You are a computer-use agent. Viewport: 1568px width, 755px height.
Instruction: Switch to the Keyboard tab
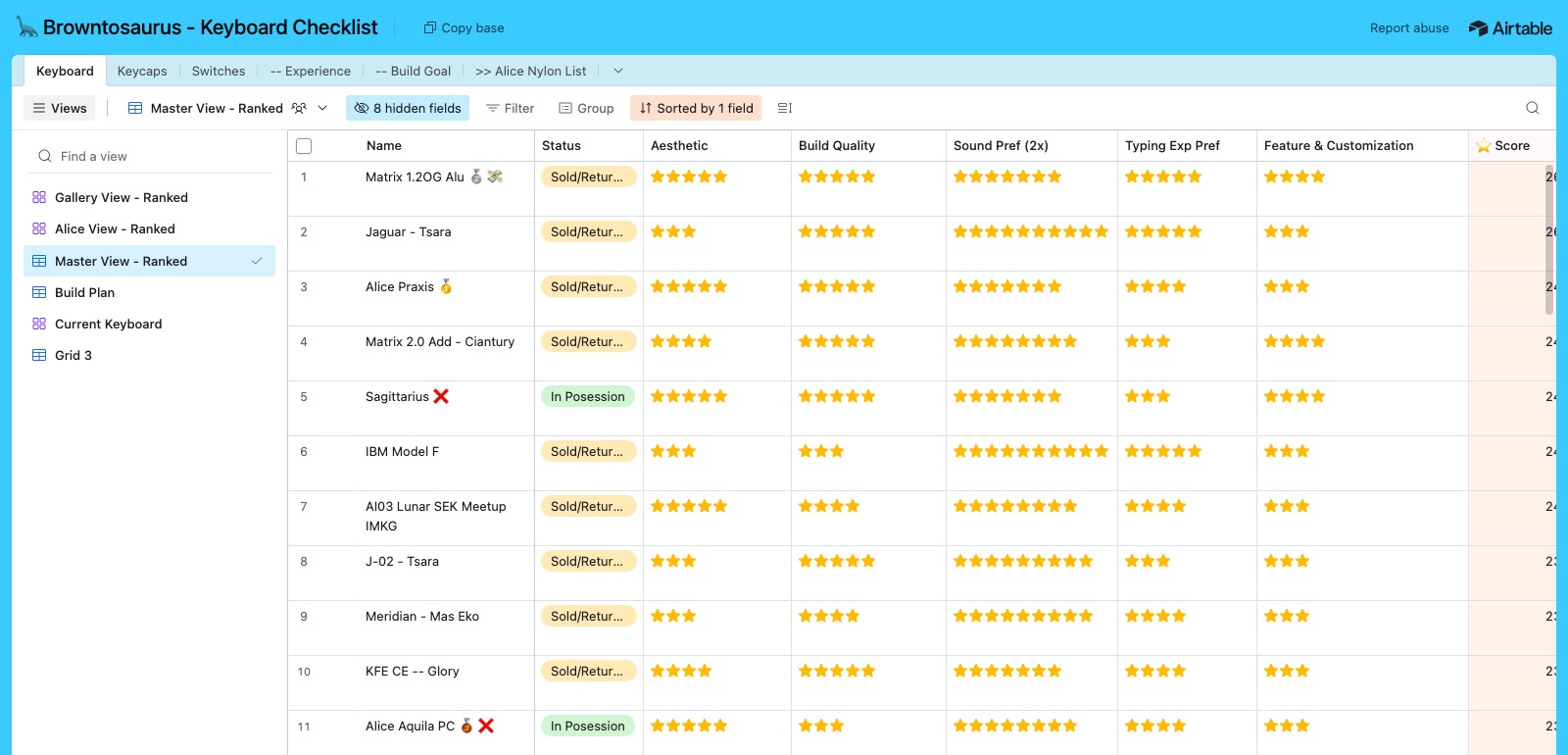[x=65, y=71]
